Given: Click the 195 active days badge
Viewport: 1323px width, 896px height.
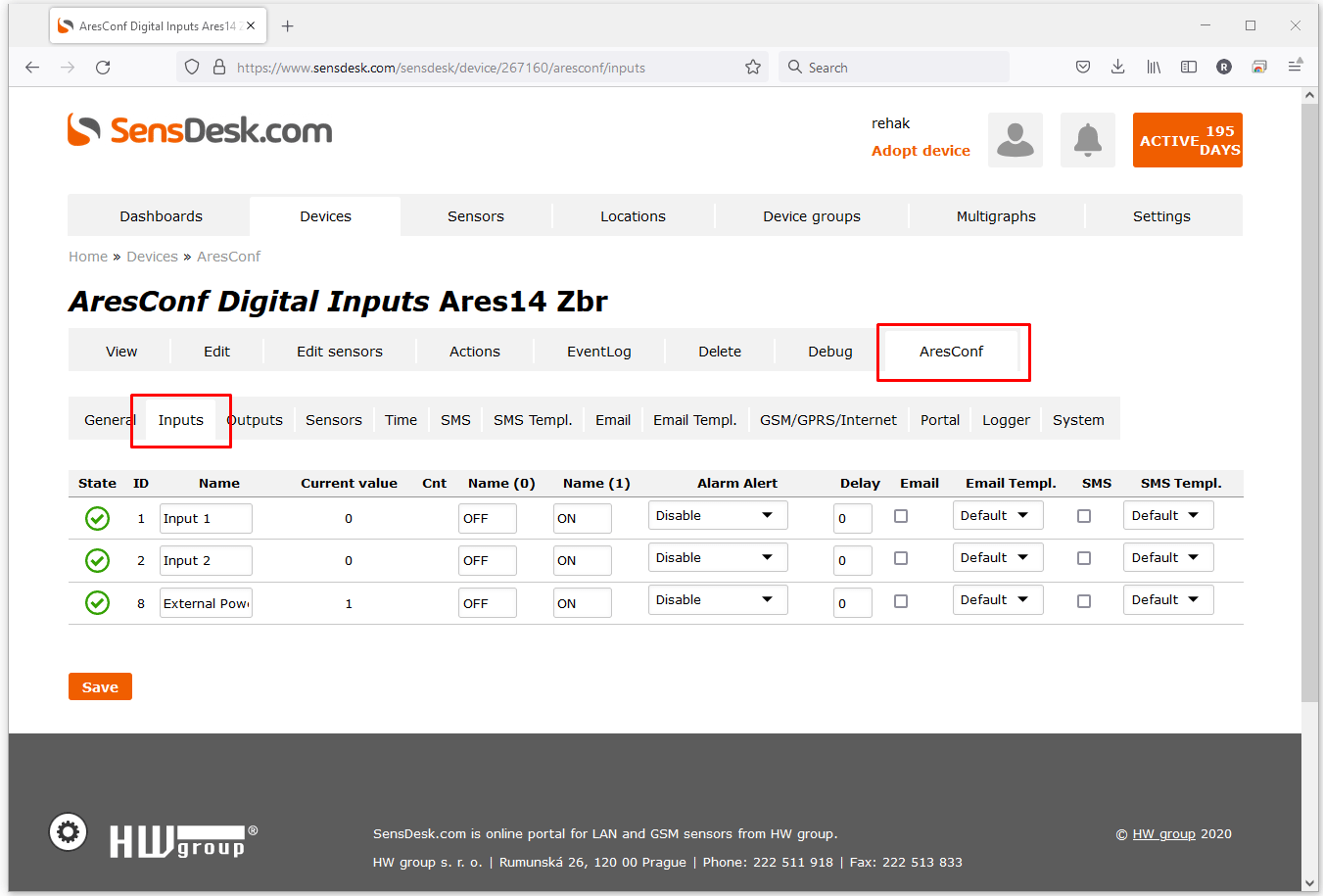Looking at the screenshot, I should tap(1188, 140).
